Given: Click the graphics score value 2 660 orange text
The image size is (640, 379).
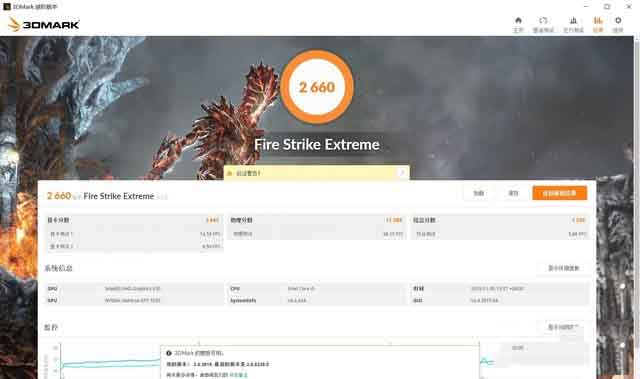Looking at the screenshot, I should [x=212, y=220].
